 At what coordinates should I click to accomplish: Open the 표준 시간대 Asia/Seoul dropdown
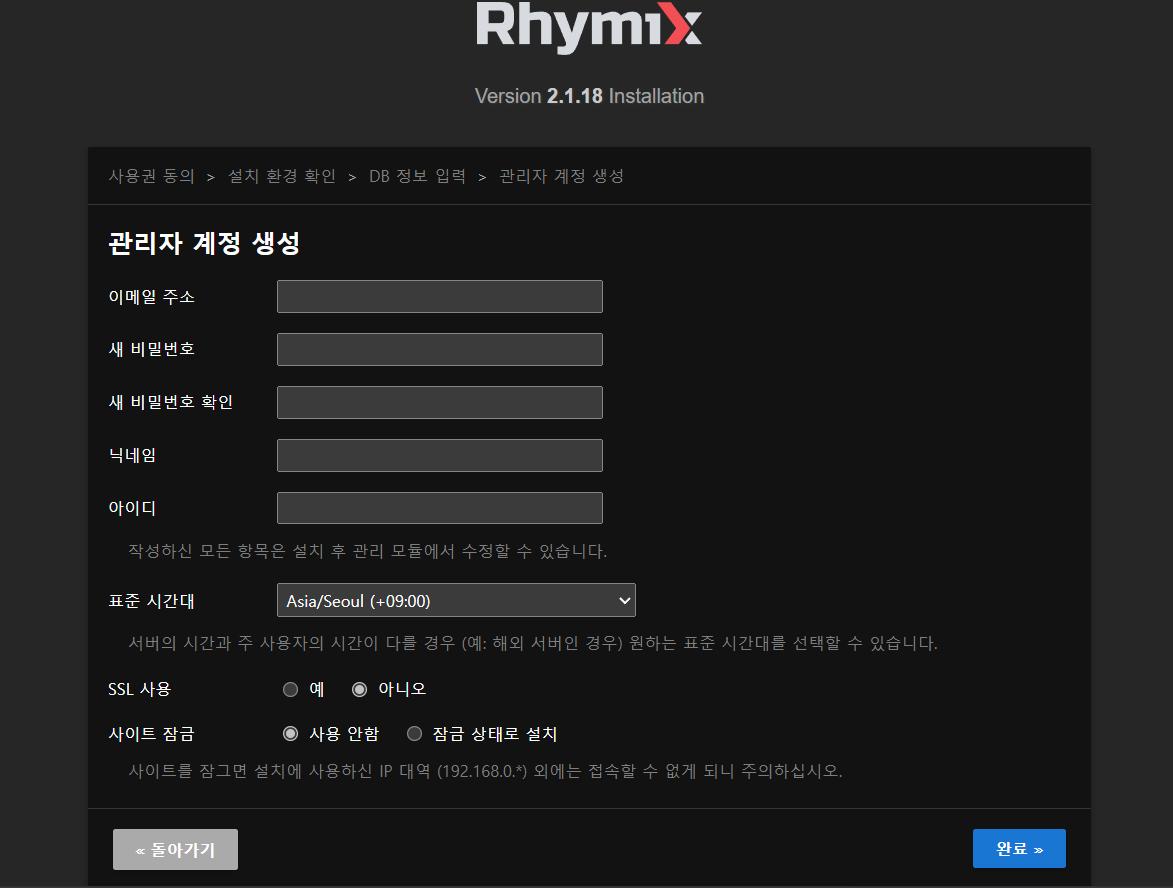(x=455, y=601)
